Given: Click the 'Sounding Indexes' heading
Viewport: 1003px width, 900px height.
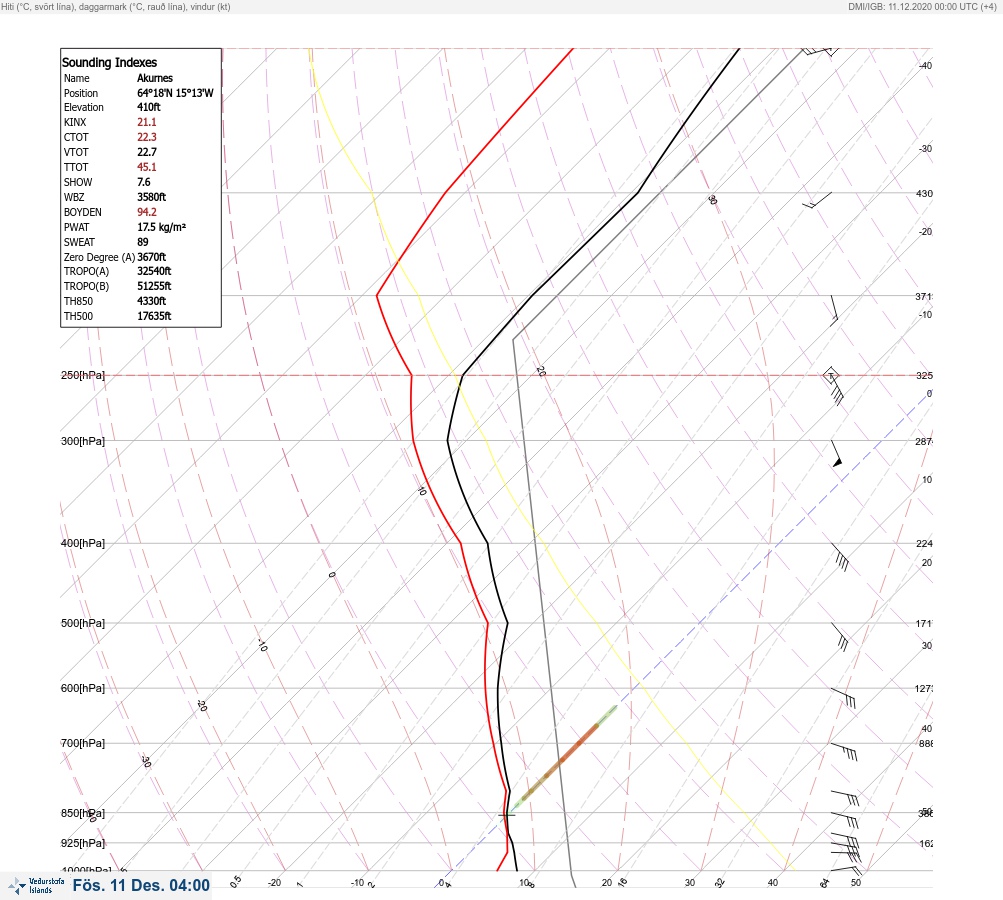Looking at the screenshot, I should (109, 63).
